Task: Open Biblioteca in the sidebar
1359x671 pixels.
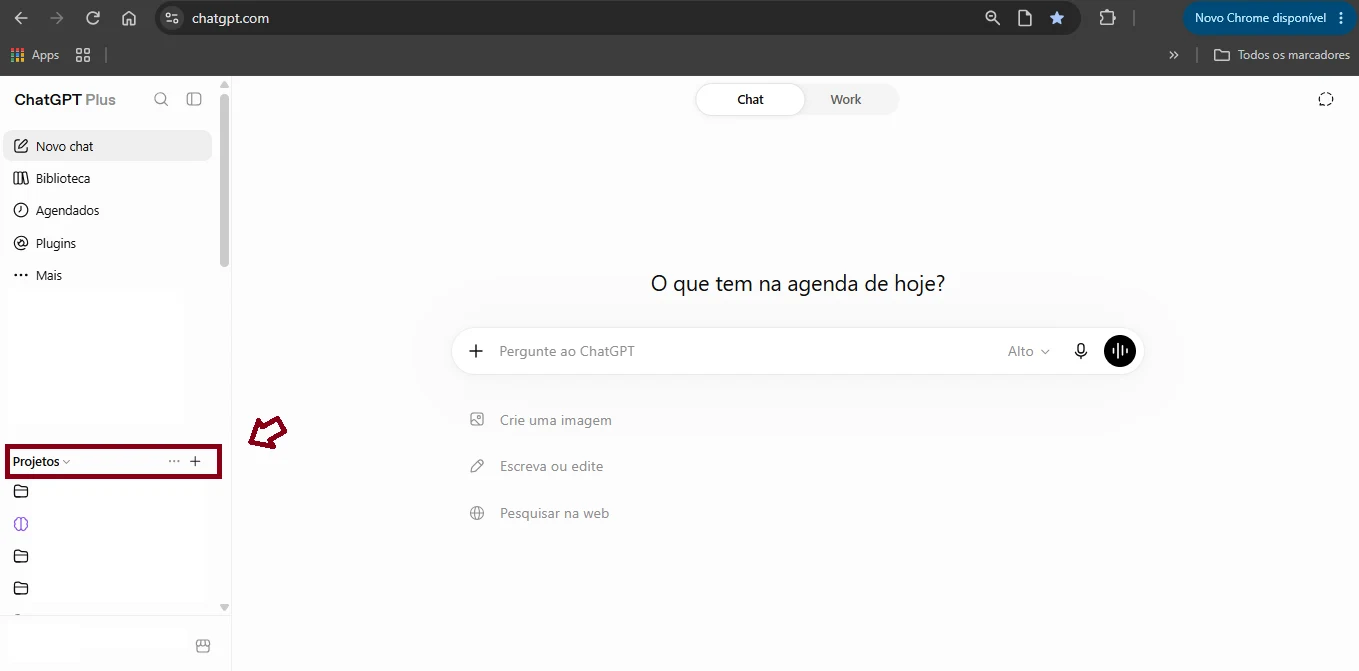Action: click(x=108, y=178)
